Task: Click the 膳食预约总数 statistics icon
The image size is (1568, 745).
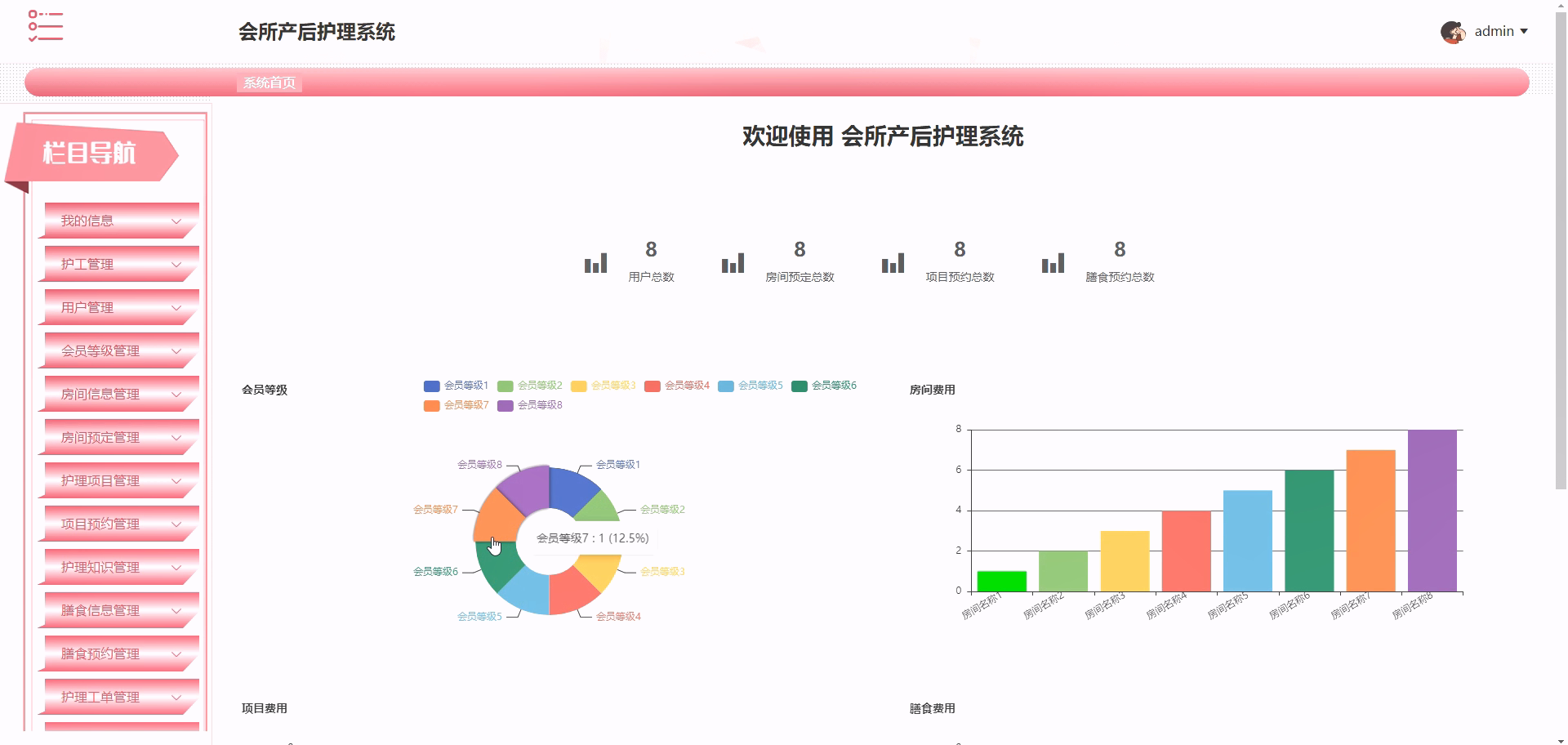Action: click(x=1052, y=263)
